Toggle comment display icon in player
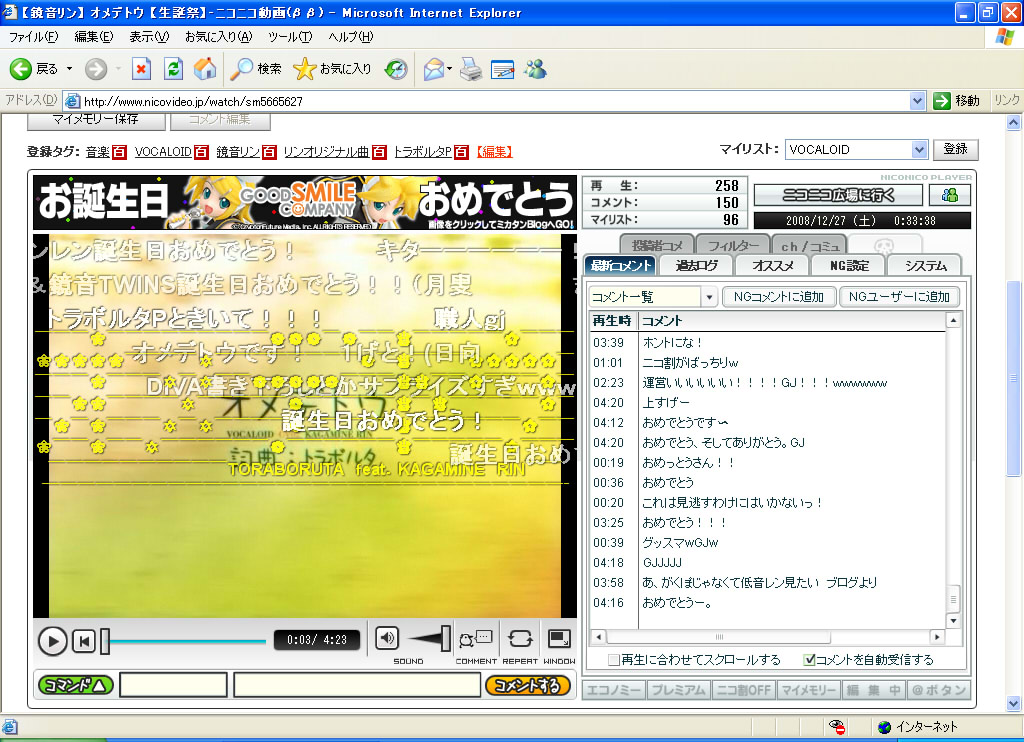This screenshot has height=742, width=1024. (475, 639)
